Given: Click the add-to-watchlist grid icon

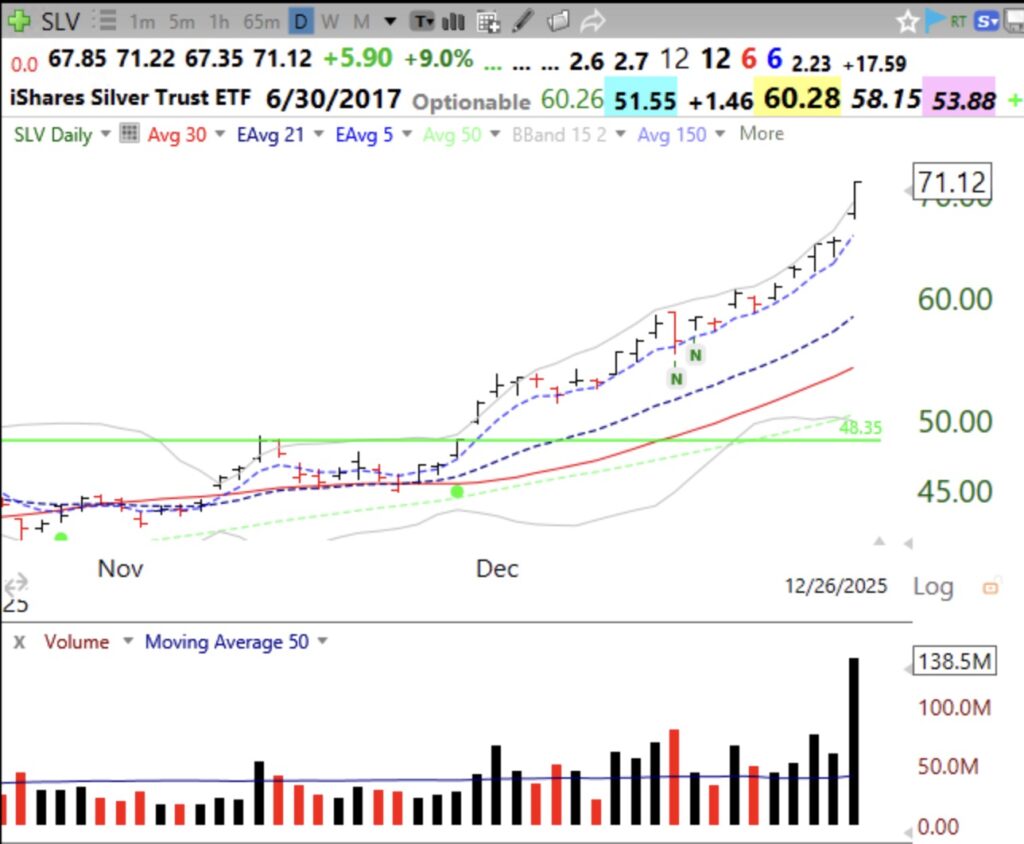Looking at the screenshot, I should coord(488,20).
